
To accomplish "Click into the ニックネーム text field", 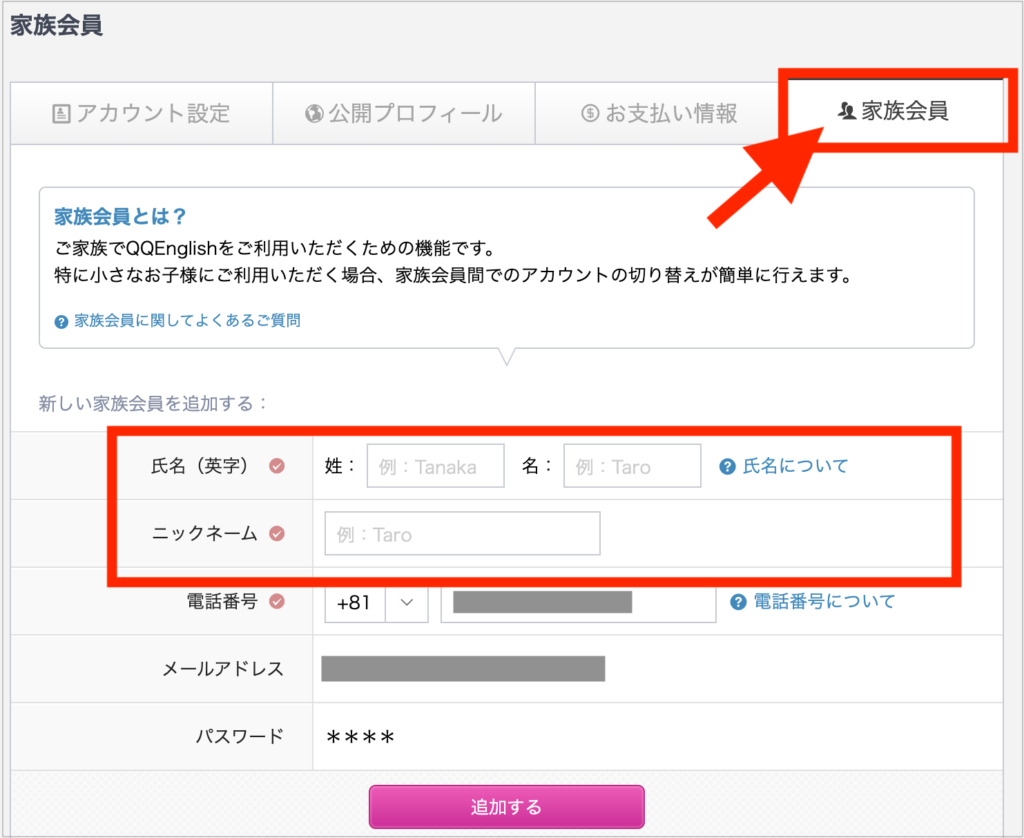I will coord(462,534).
